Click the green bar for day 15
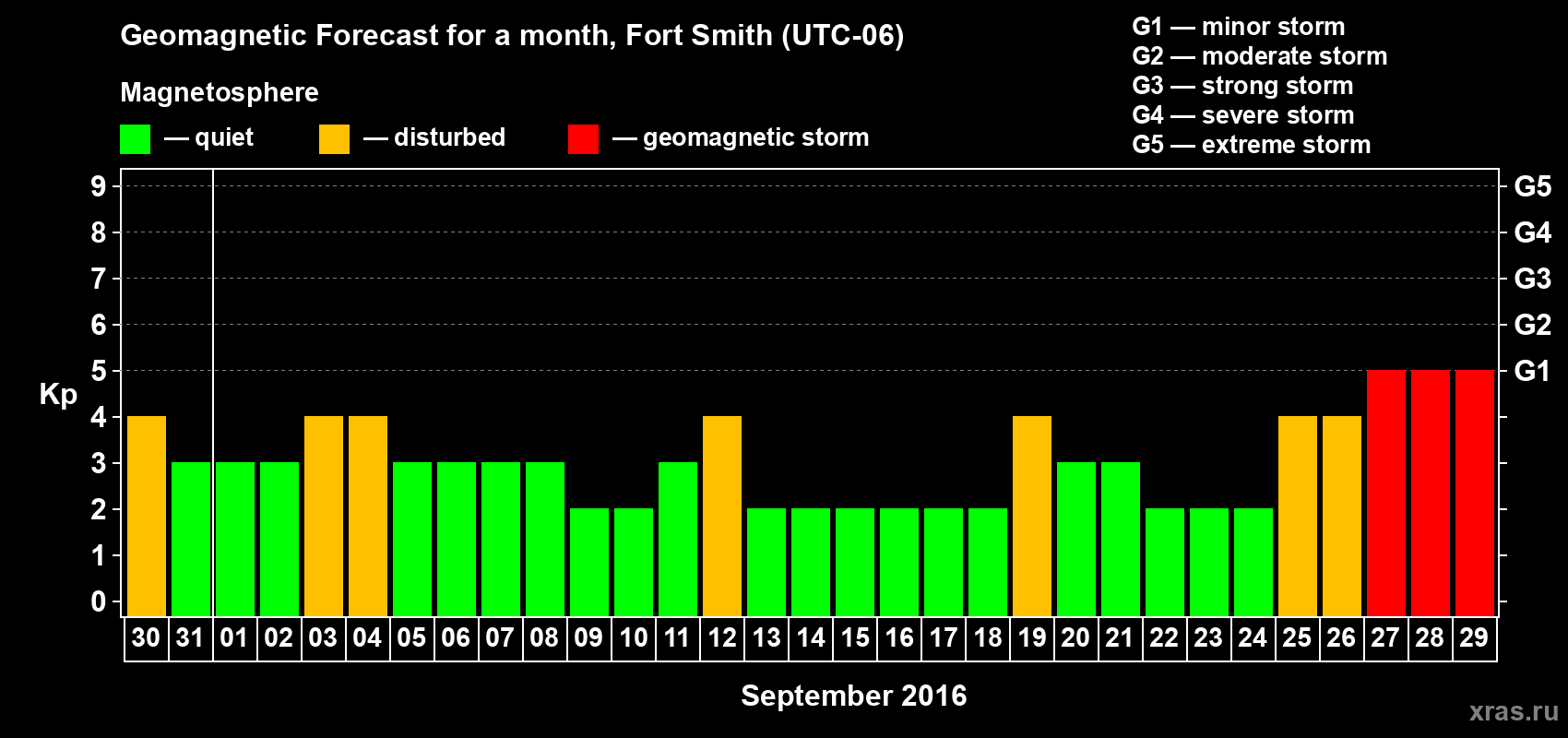 (855, 562)
